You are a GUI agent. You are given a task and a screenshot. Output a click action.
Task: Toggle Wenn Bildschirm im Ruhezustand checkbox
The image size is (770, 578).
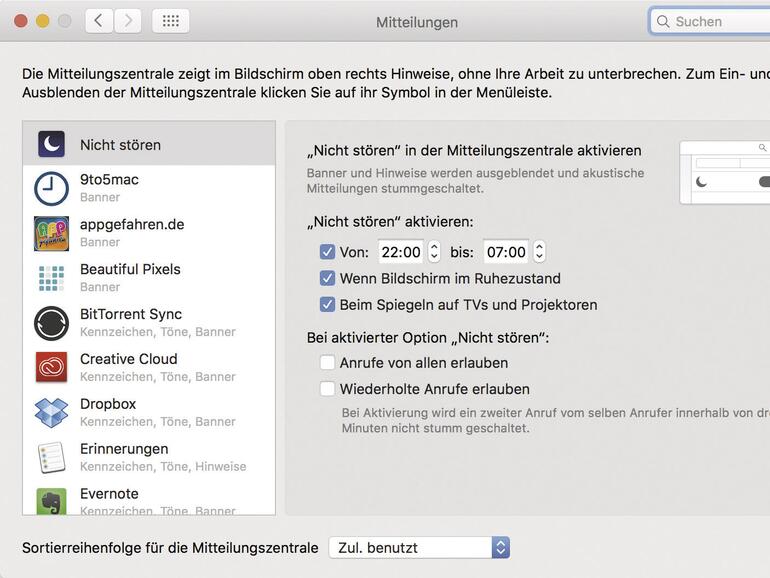pyautogui.click(x=327, y=278)
